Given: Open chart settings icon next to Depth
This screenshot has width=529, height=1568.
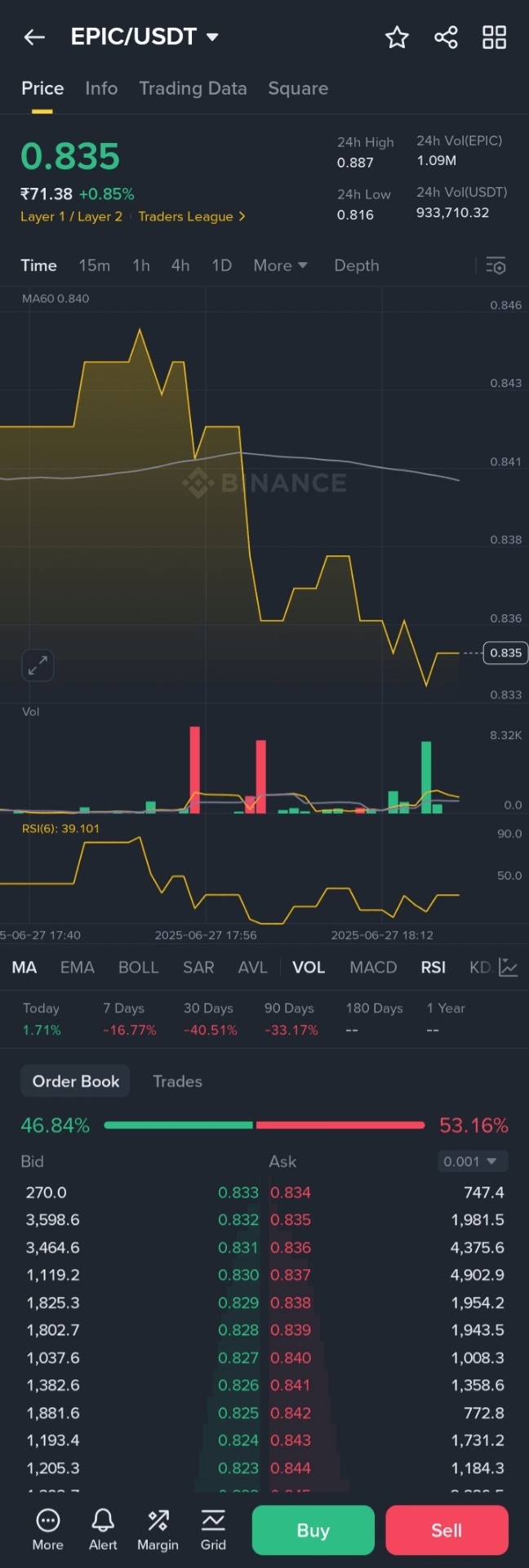Looking at the screenshot, I should pos(496,266).
